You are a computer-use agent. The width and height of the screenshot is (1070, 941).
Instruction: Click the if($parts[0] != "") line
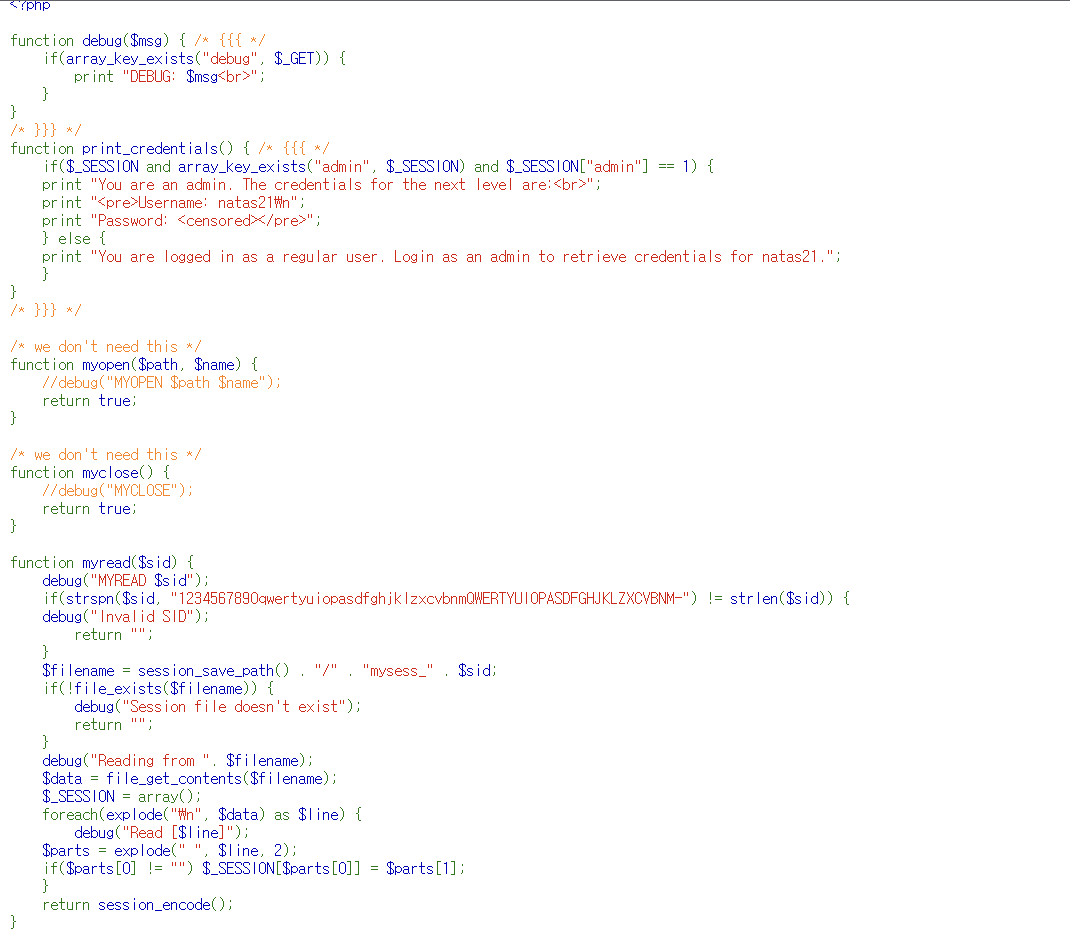(x=254, y=869)
